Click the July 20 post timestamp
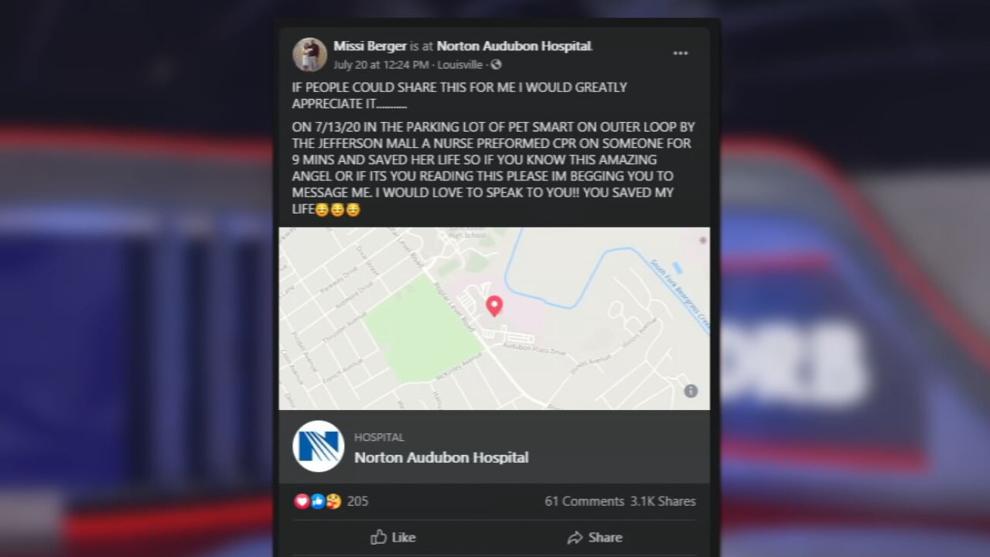Screen dimensions: 990x557 (x=381, y=65)
